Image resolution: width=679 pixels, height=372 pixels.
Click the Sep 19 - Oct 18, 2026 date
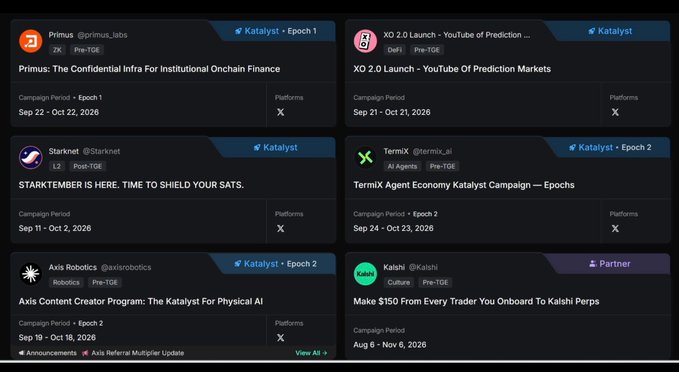click(57, 337)
